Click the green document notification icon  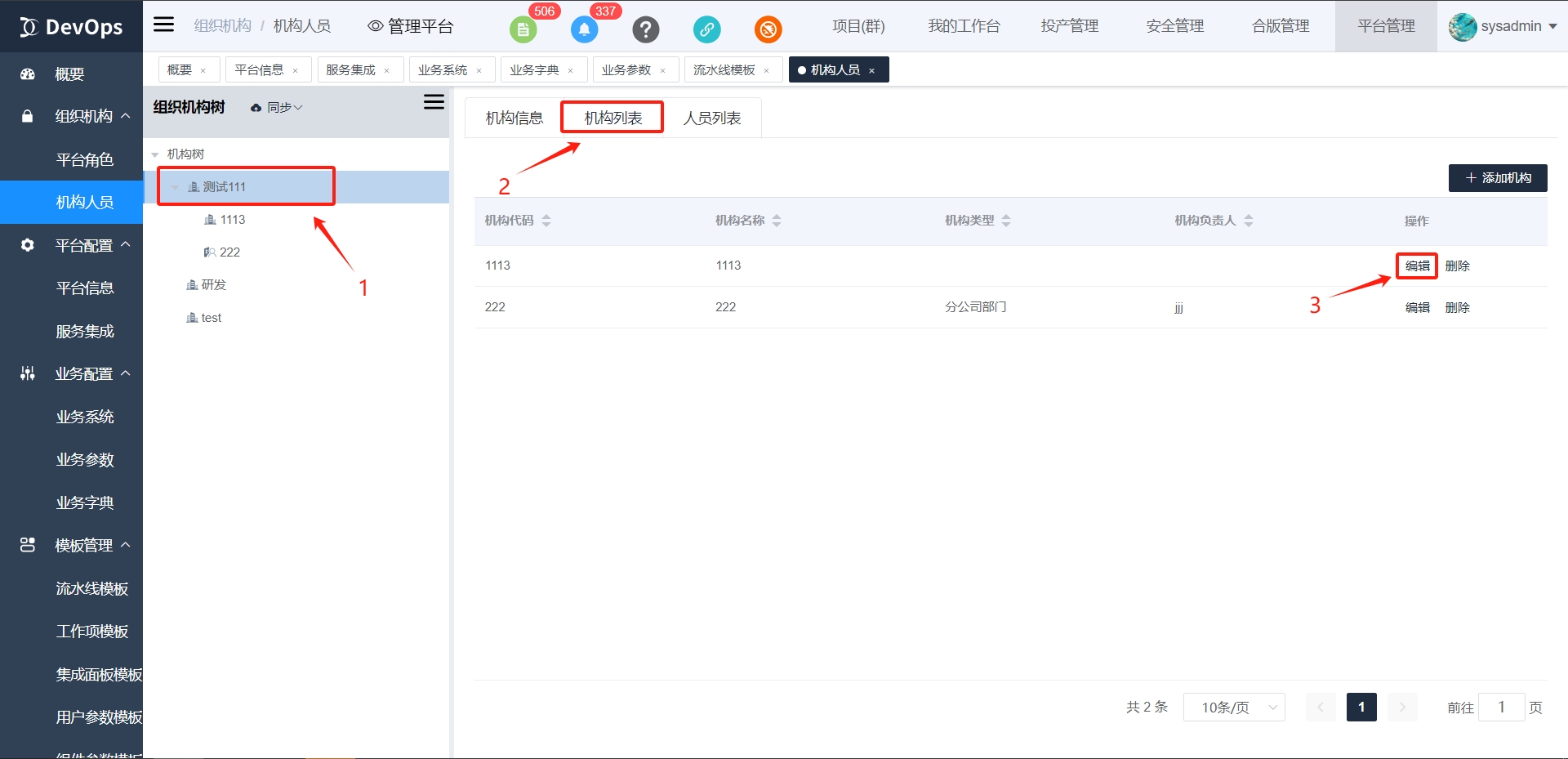click(x=523, y=30)
